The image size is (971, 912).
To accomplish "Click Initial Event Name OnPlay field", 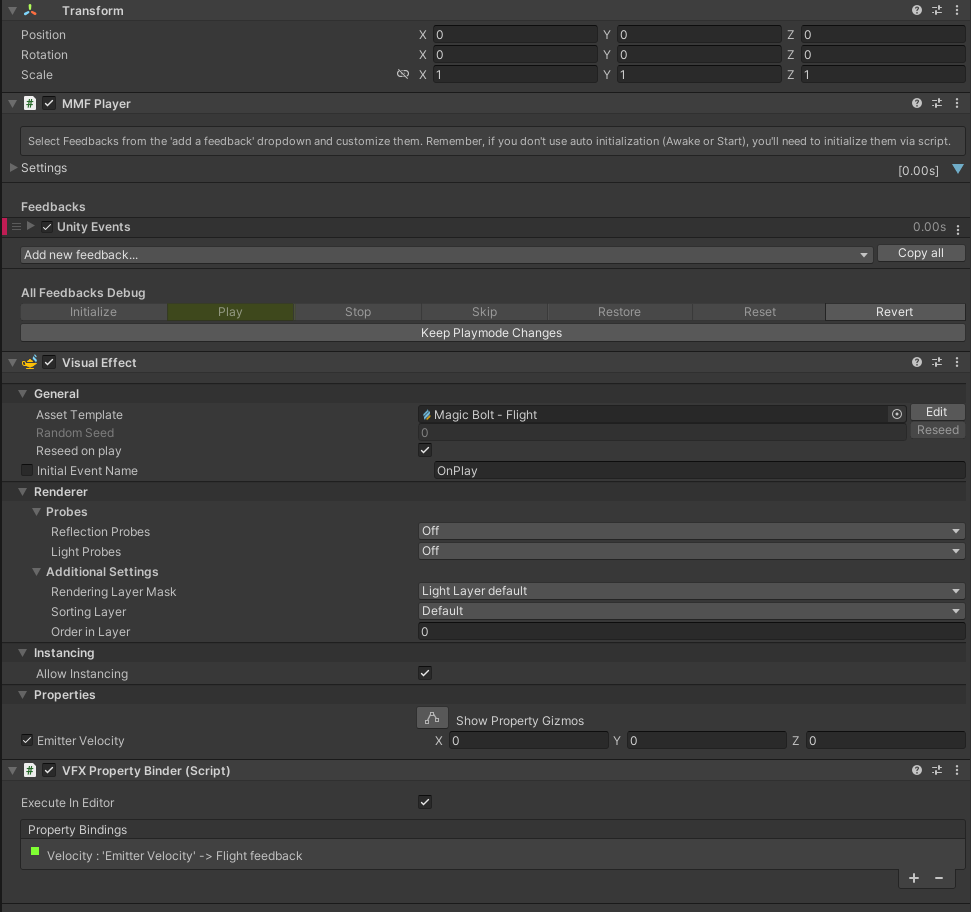I will [699, 471].
